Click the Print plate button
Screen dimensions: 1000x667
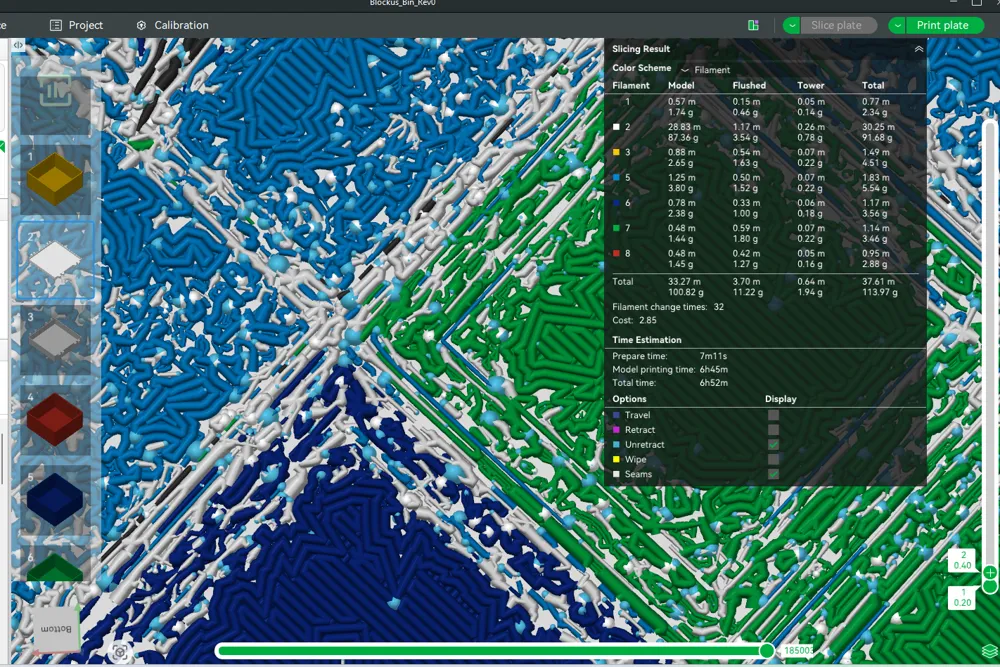point(942,25)
